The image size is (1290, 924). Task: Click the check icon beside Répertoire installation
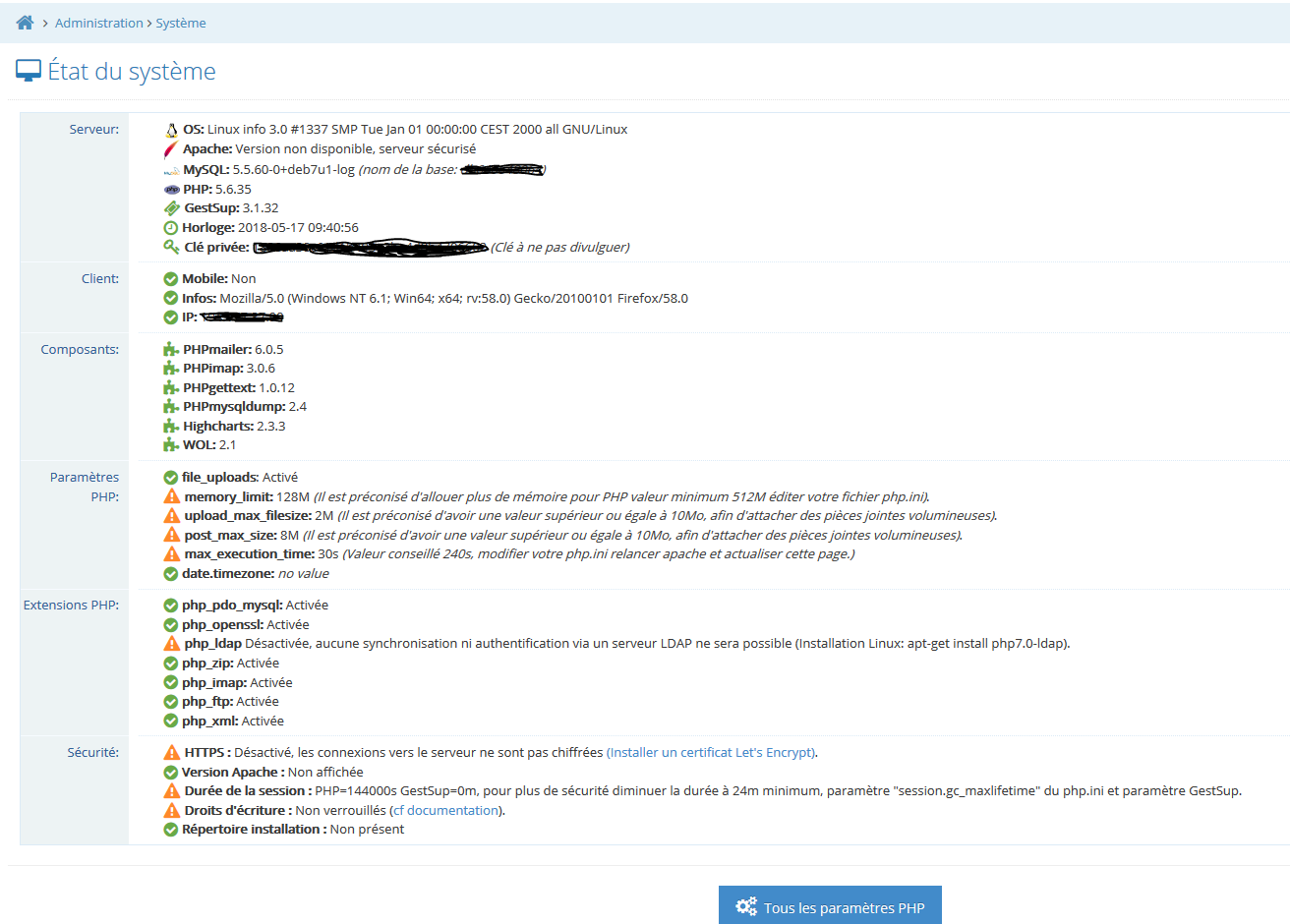coord(170,830)
